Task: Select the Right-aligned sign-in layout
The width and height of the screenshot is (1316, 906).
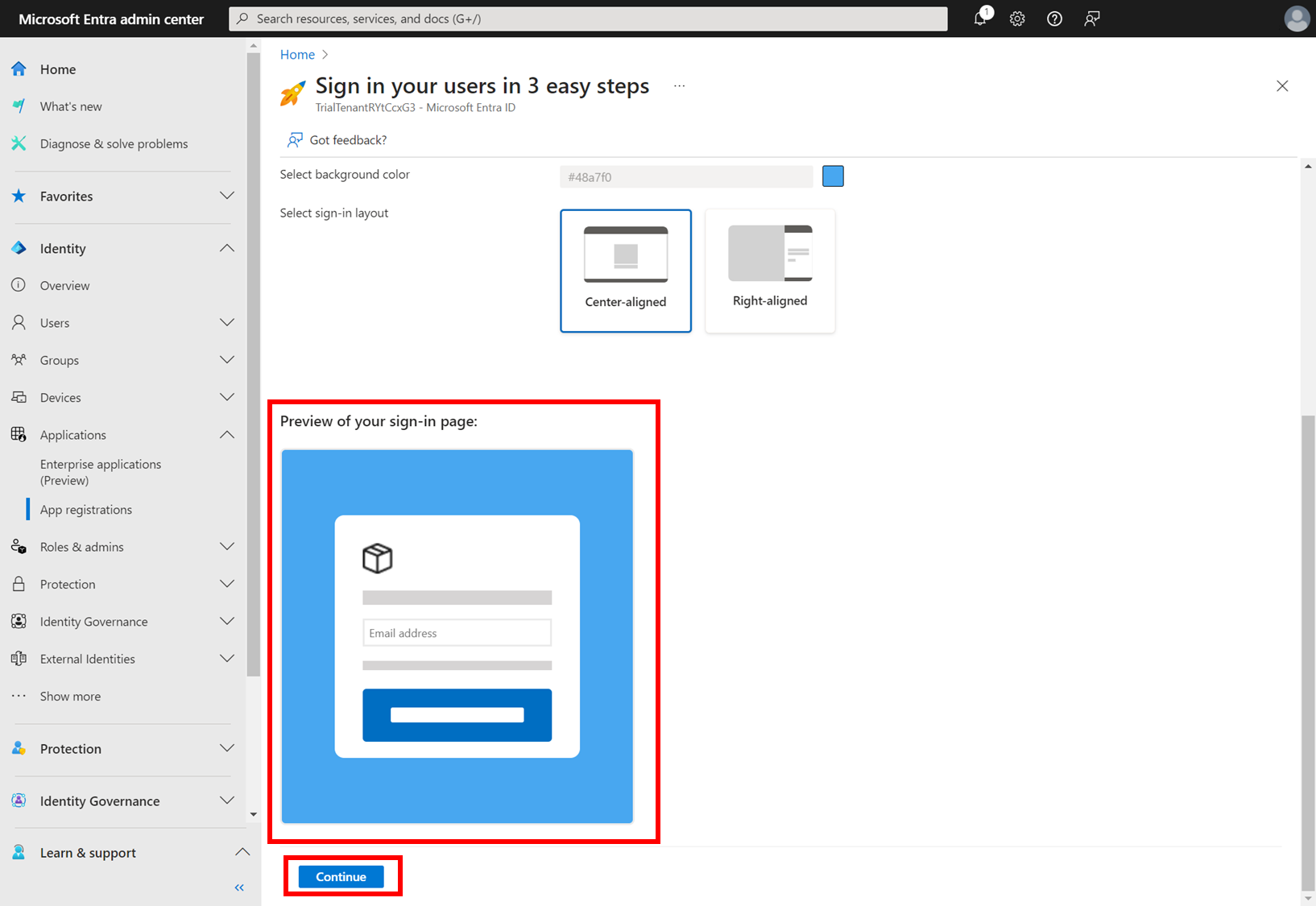Action: point(770,271)
